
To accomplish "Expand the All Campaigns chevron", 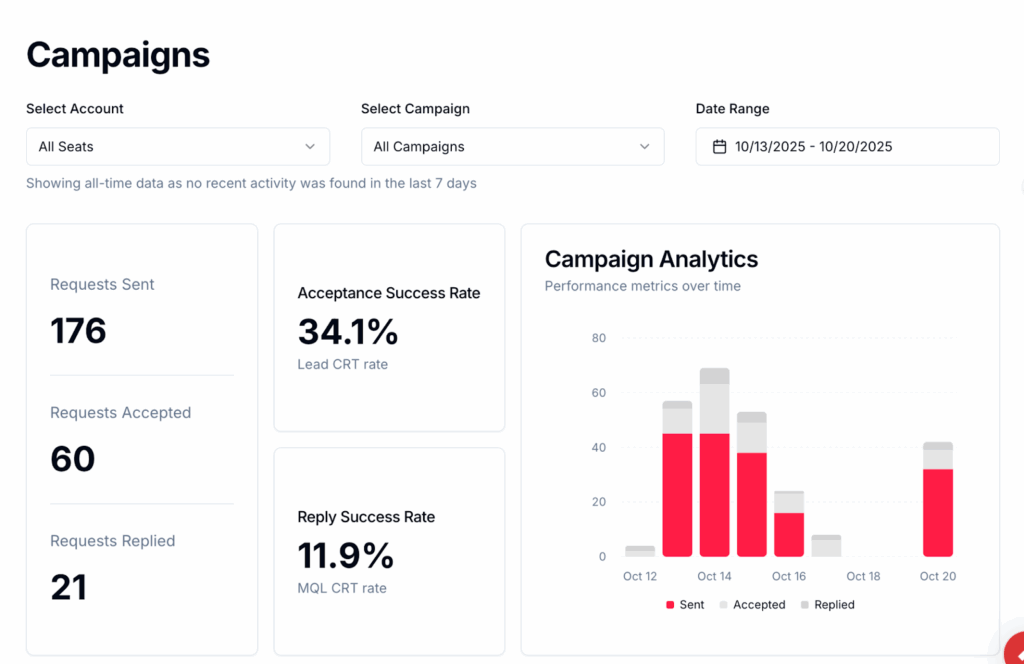I will point(645,146).
